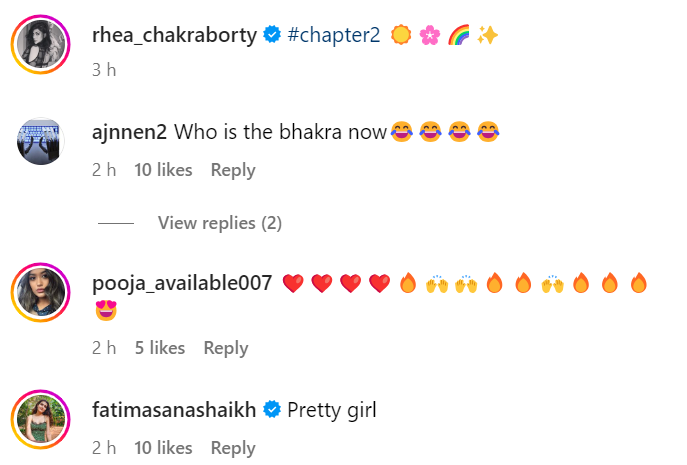Show the 10 likes on ajnnen2's comment

pyautogui.click(x=163, y=170)
